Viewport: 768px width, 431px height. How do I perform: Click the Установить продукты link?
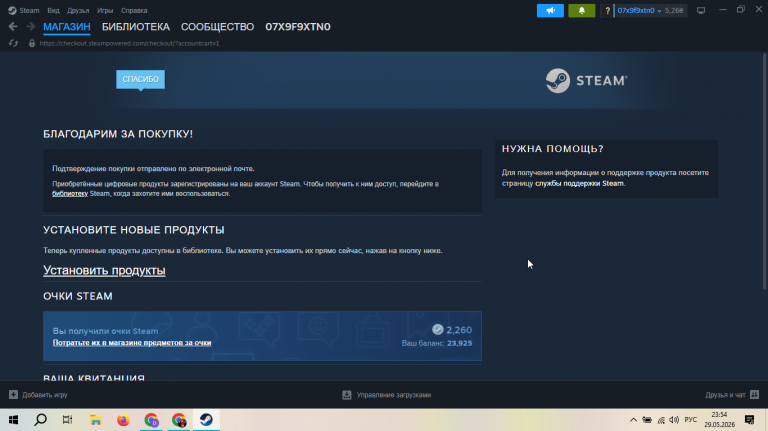[x=104, y=270]
